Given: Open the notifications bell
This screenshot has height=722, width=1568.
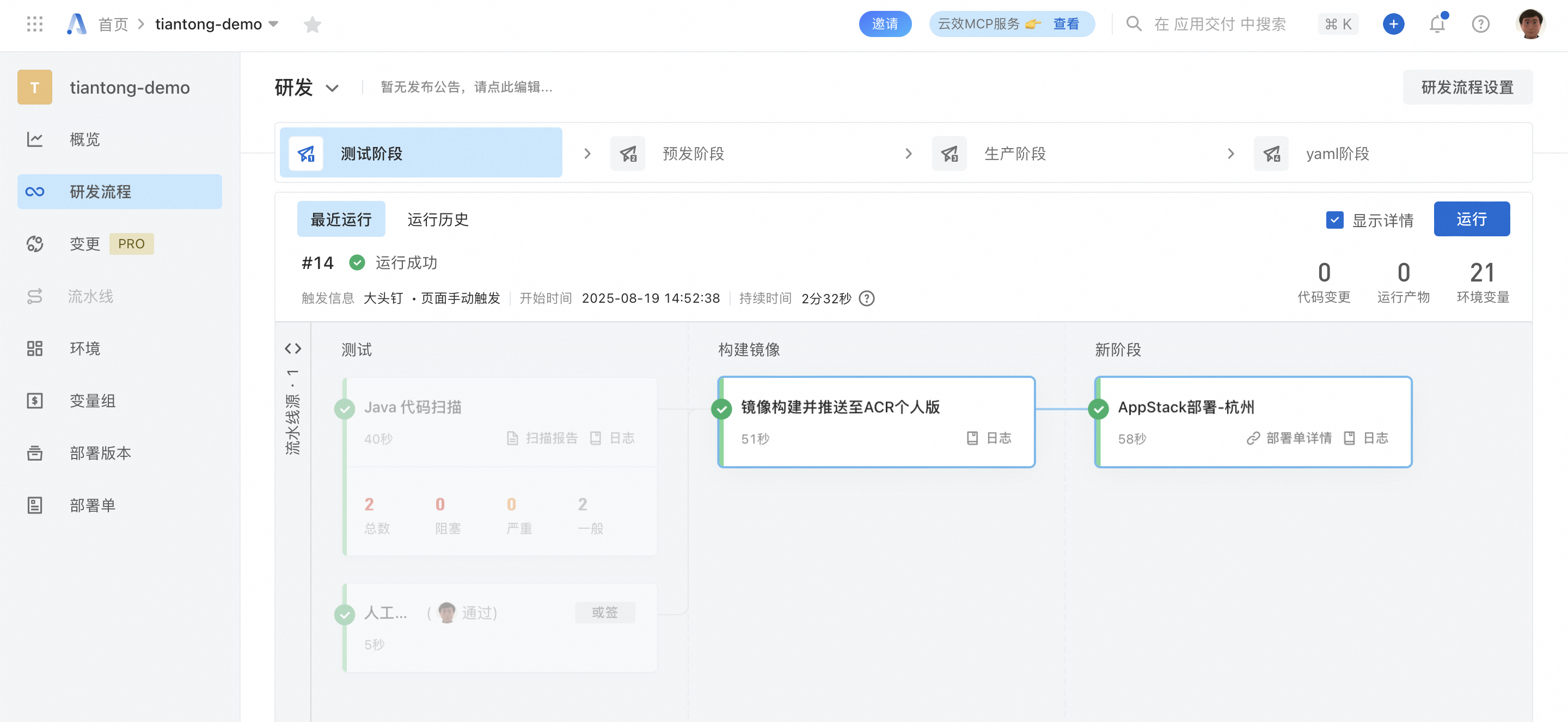Looking at the screenshot, I should (1437, 24).
